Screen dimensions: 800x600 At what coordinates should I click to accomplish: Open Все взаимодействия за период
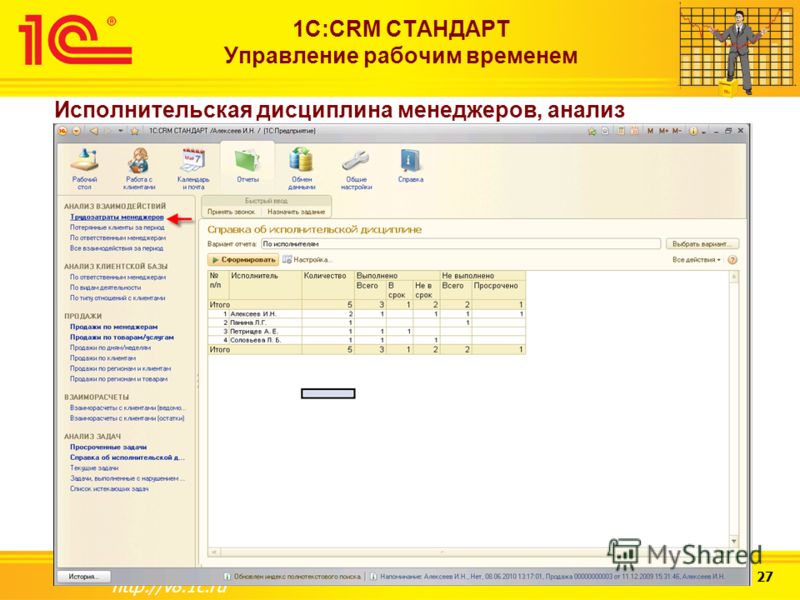coord(116,248)
